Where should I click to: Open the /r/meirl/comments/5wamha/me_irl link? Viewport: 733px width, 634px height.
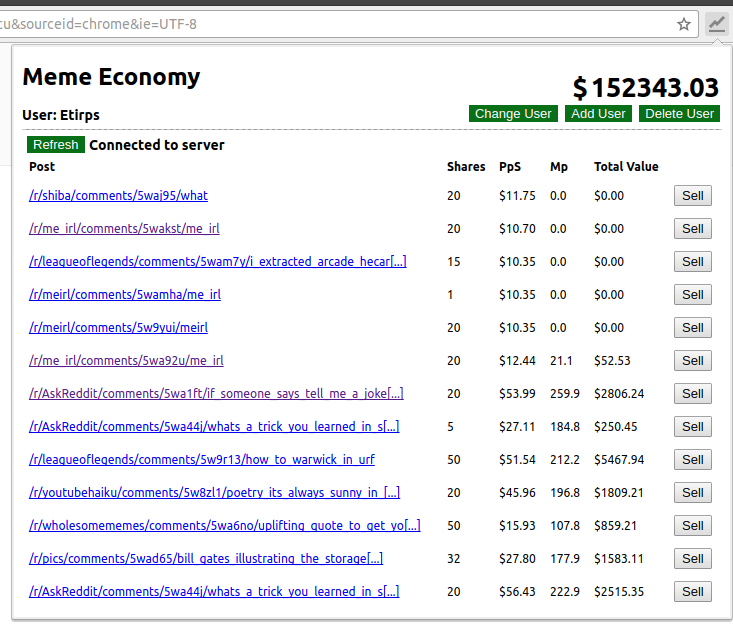(x=125, y=295)
